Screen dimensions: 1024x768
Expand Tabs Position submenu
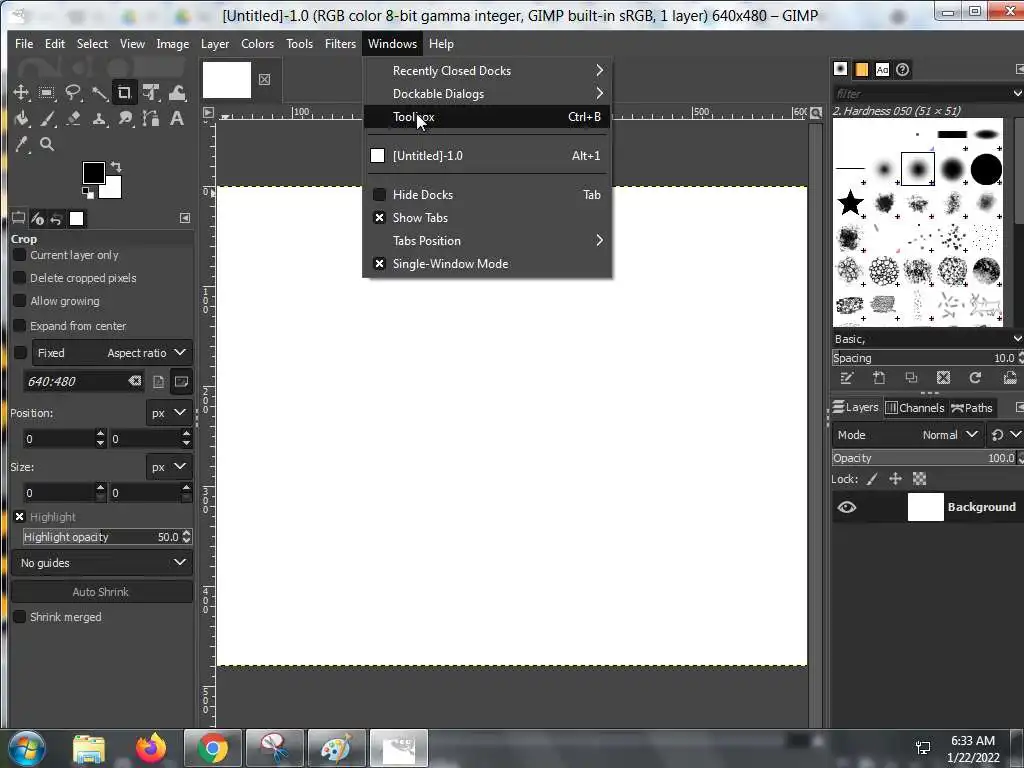(x=487, y=240)
